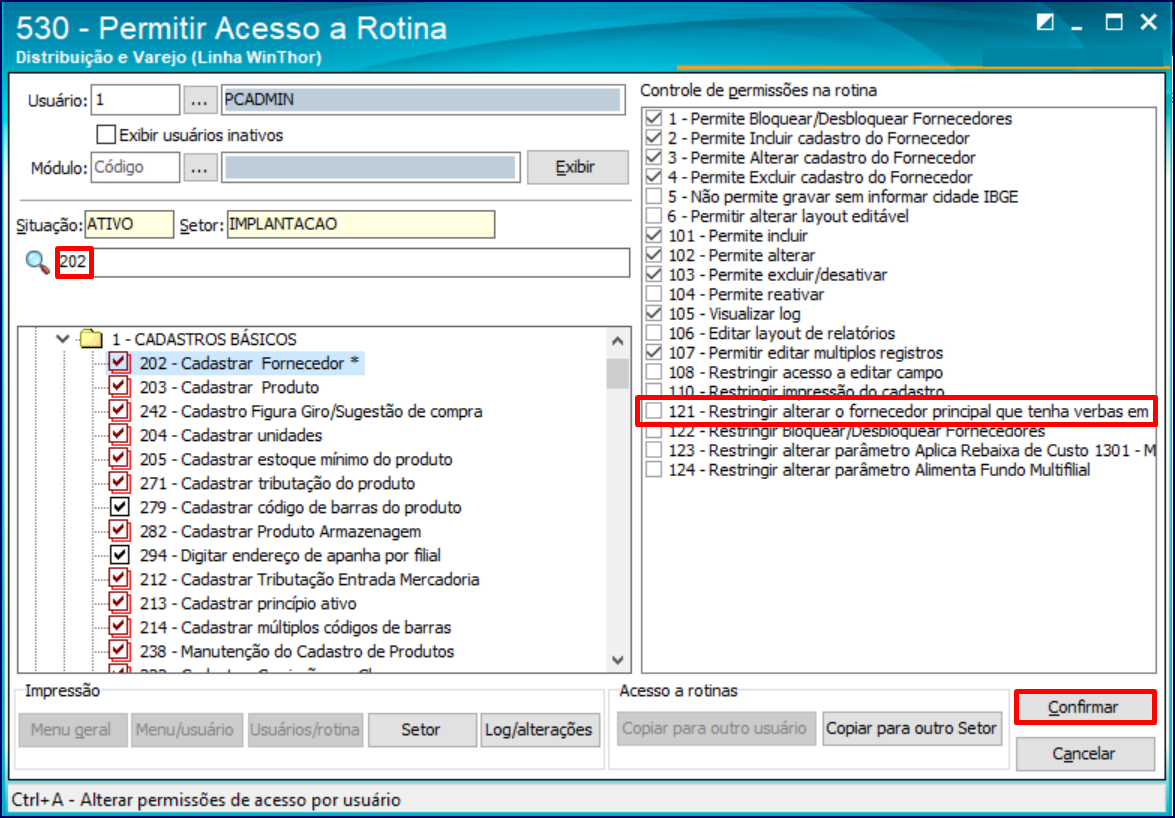Click the Cancelar button
The image size is (1175, 818).
(1084, 754)
